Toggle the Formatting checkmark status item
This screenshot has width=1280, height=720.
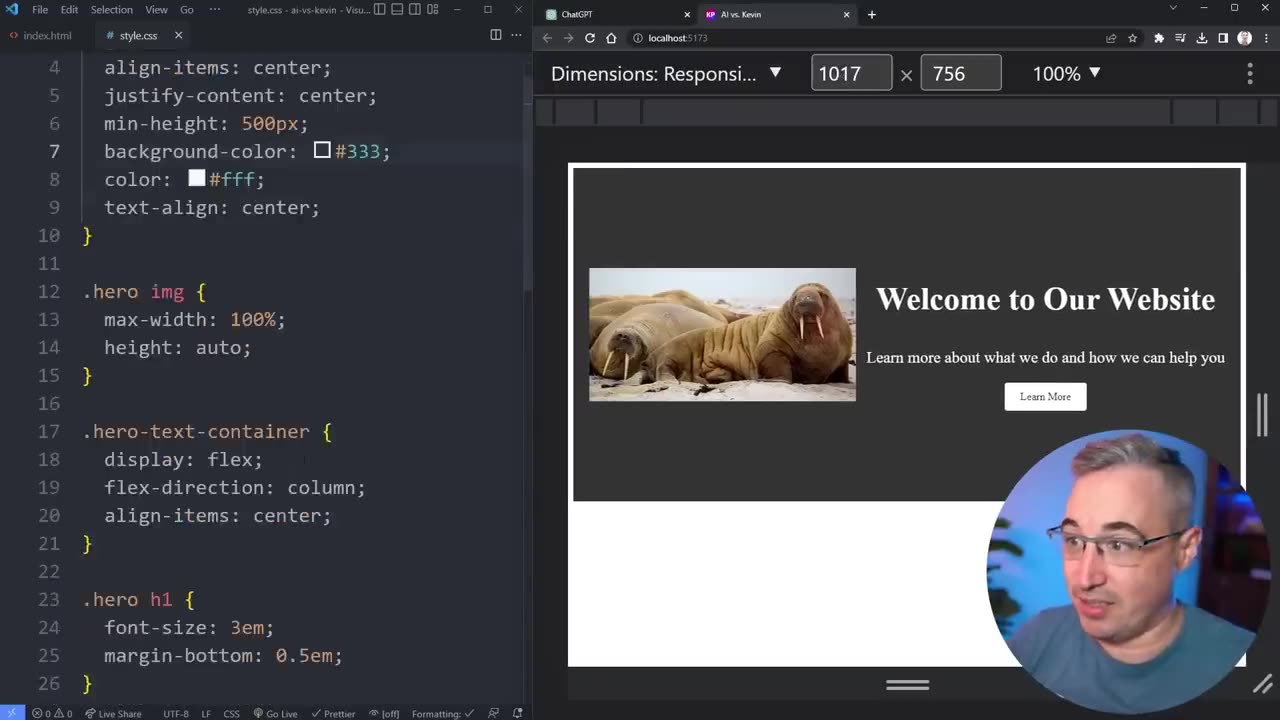(443, 713)
